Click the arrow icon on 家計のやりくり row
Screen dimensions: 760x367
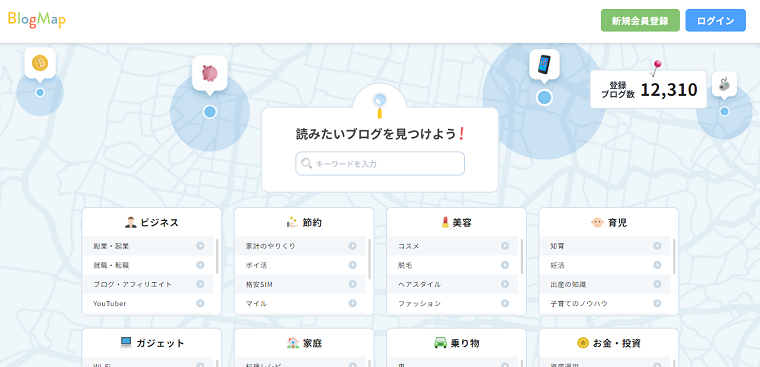352,246
